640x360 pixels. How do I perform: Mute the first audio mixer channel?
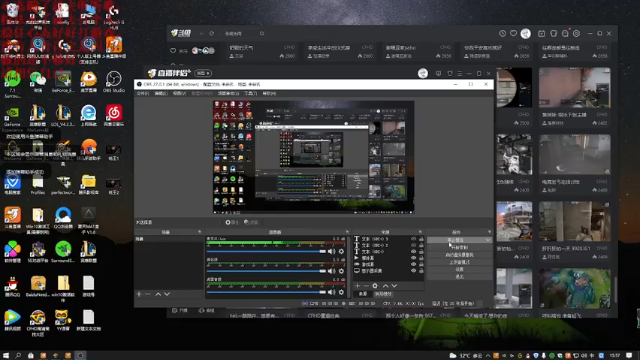[331, 251]
